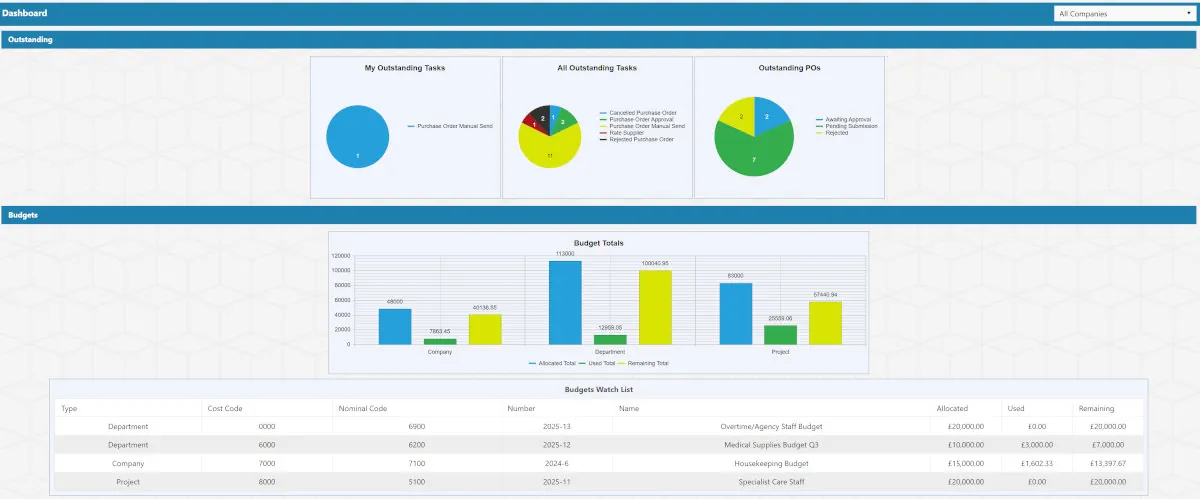The width and height of the screenshot is (1200, 499).
Task: Click the yellow Company bar labeled 40136.55
Action: point(485,329)
